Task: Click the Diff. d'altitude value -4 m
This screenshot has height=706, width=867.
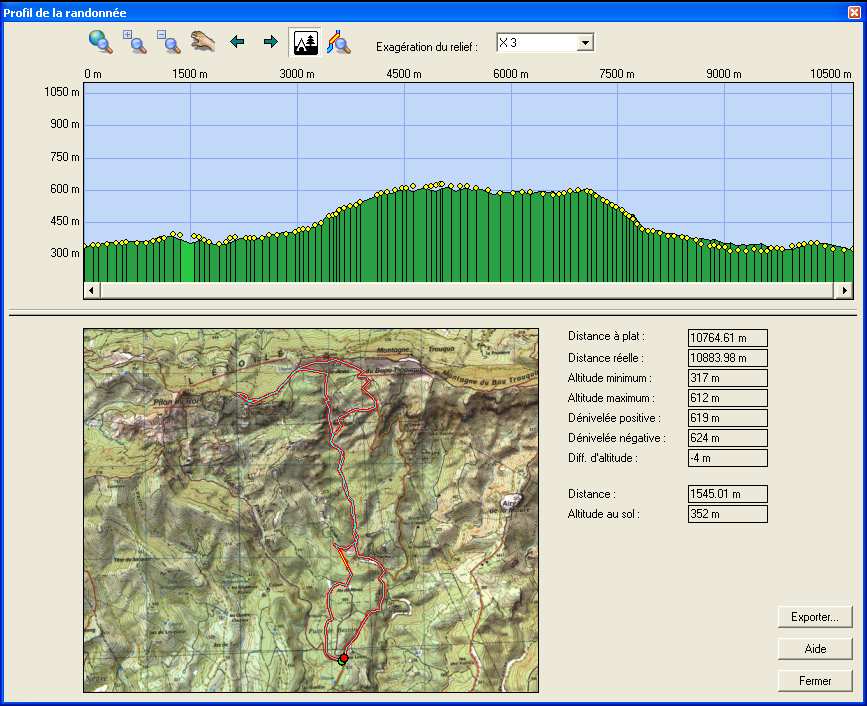Action: [728, 458]
